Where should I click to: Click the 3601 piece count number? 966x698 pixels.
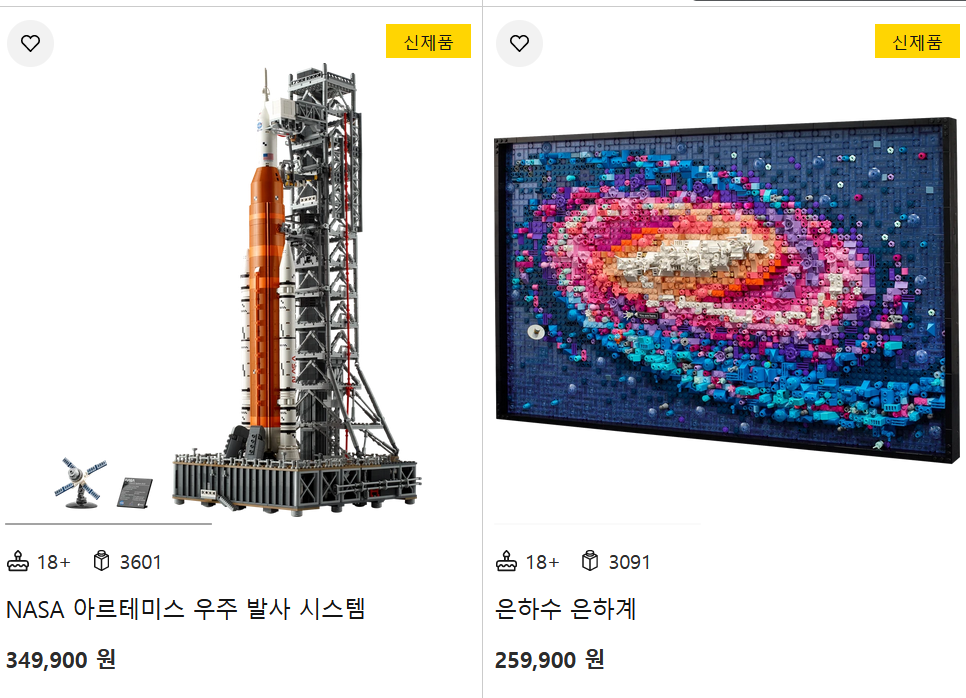pos(140,562)
